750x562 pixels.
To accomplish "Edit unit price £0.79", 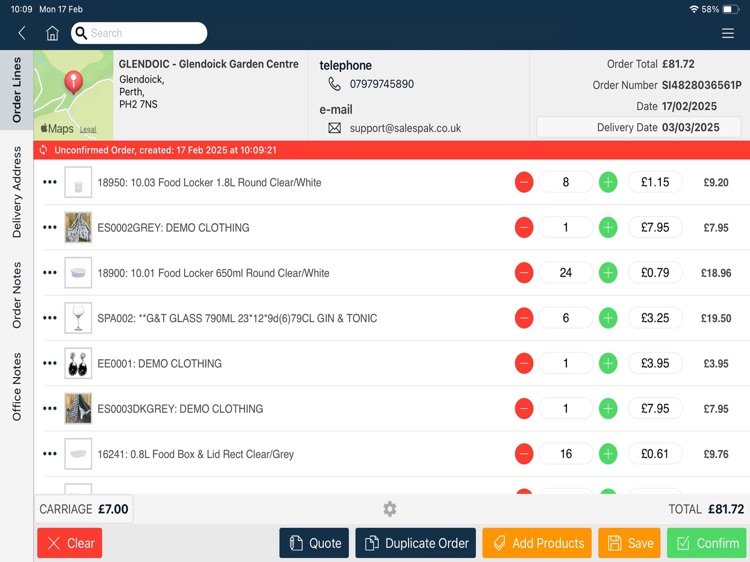I will [655, 273].
